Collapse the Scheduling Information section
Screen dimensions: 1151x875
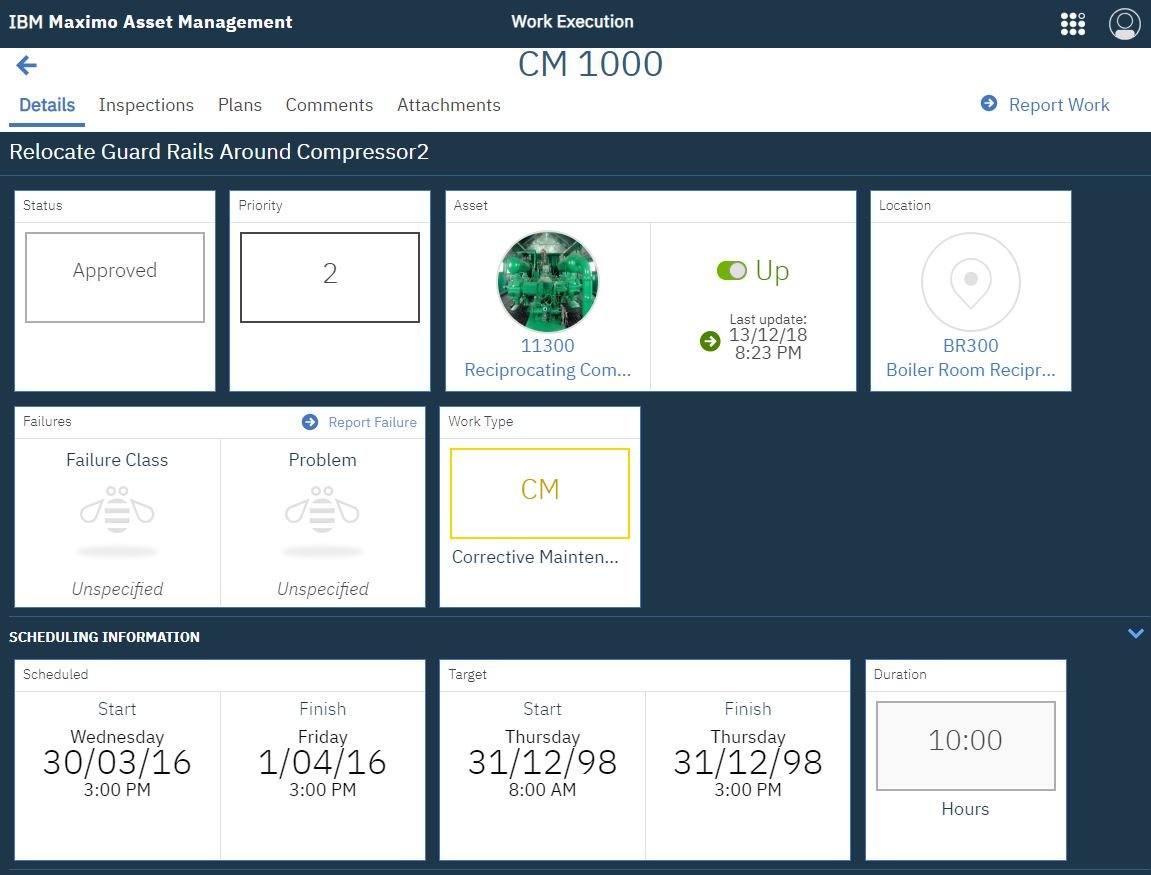tap(1135, 633)
